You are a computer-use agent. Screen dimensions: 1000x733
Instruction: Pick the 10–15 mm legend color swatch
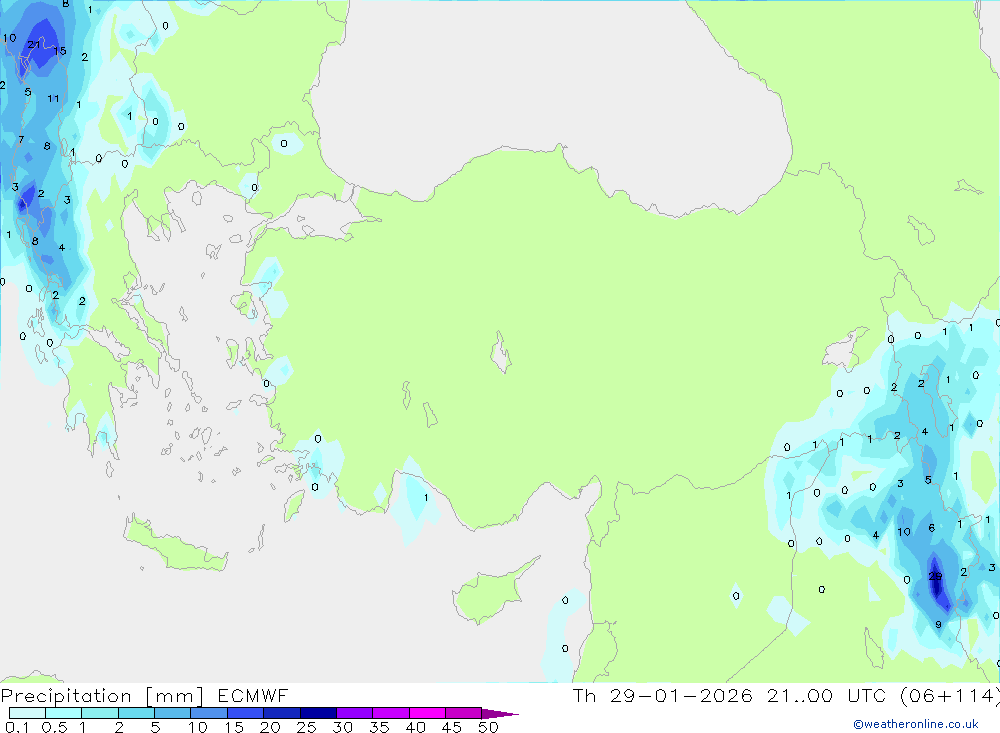click(x=209, y=713)
